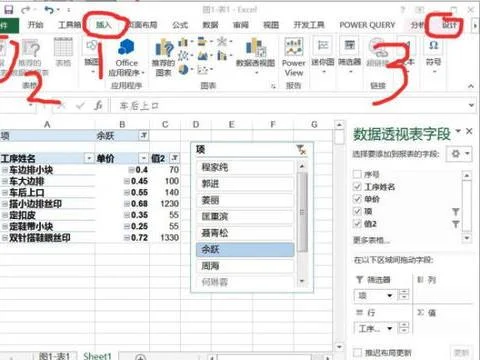Open Excel help question mark
The image size is (480, 360).
tap(402, 10)
